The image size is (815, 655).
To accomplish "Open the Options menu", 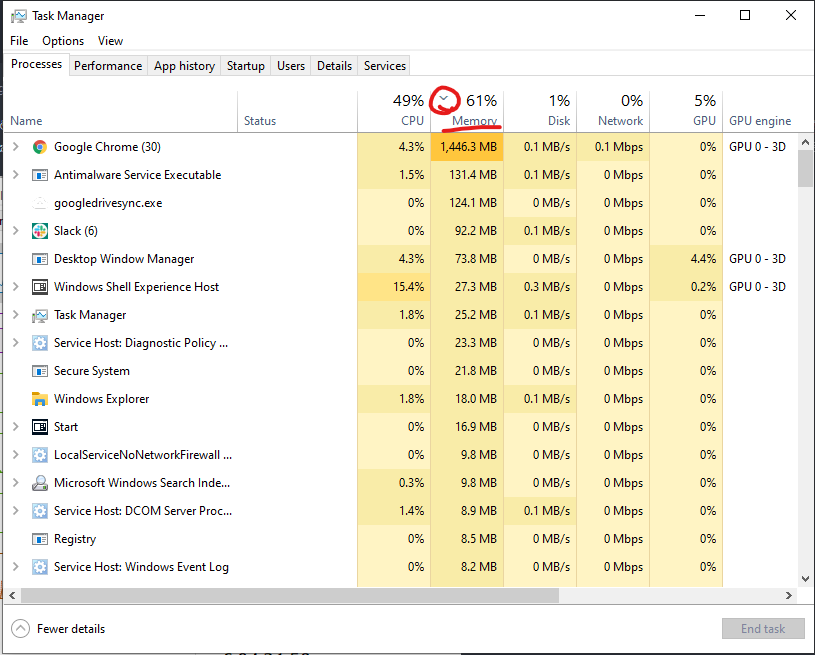I will (63, 41).
